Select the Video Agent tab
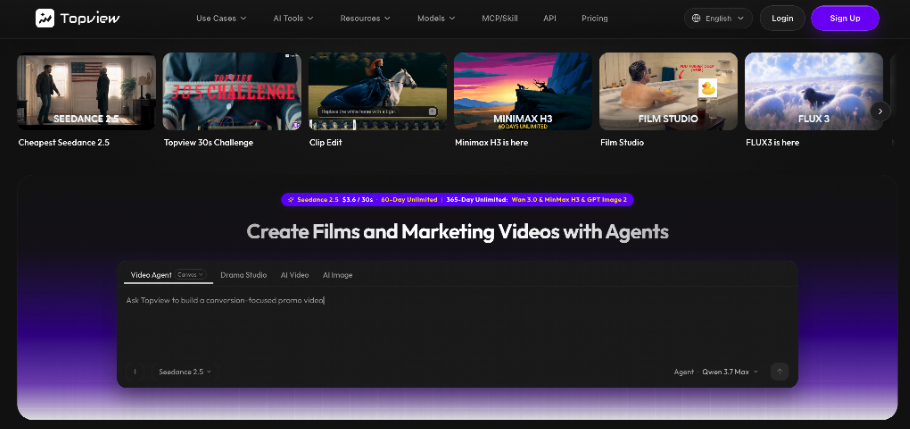Screen dimensions: 910x429 coord(151,275)
